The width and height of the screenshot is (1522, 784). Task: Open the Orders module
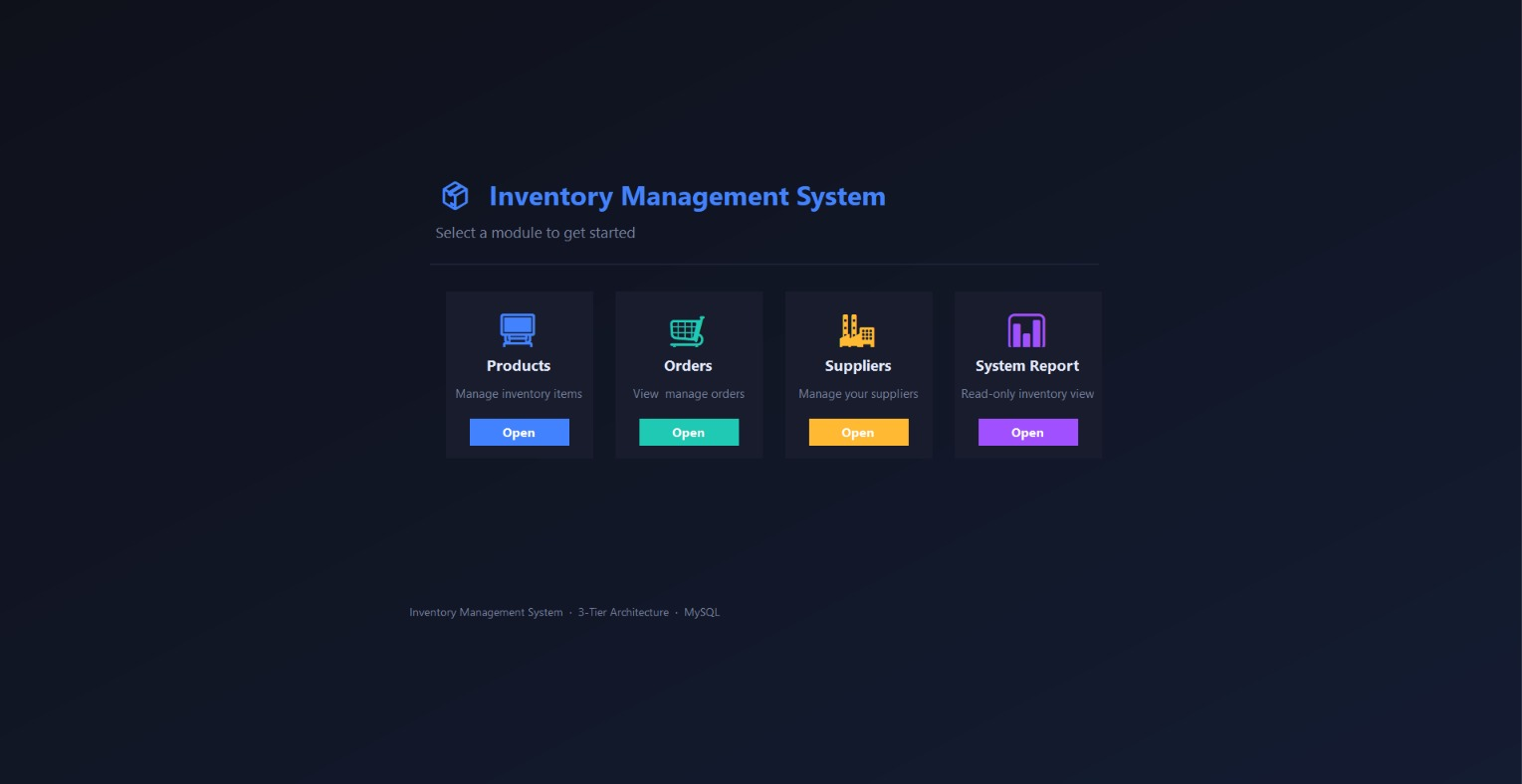689,432
